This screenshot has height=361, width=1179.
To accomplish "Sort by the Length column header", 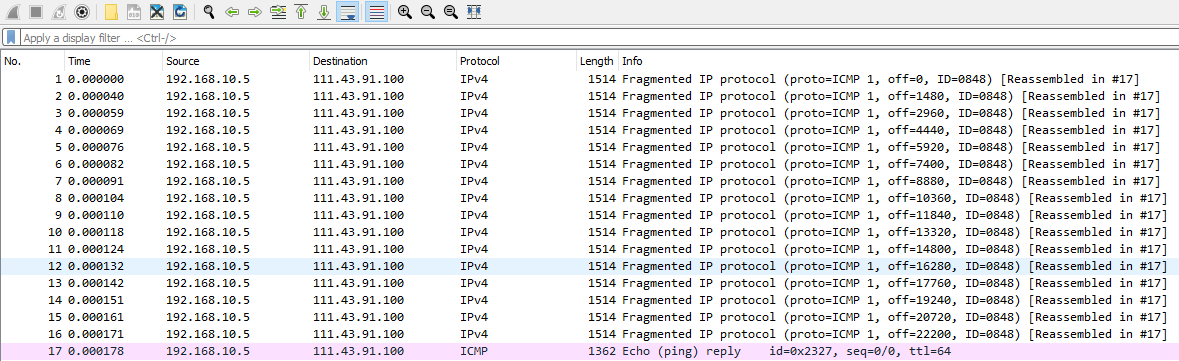I will pos(598,61).
